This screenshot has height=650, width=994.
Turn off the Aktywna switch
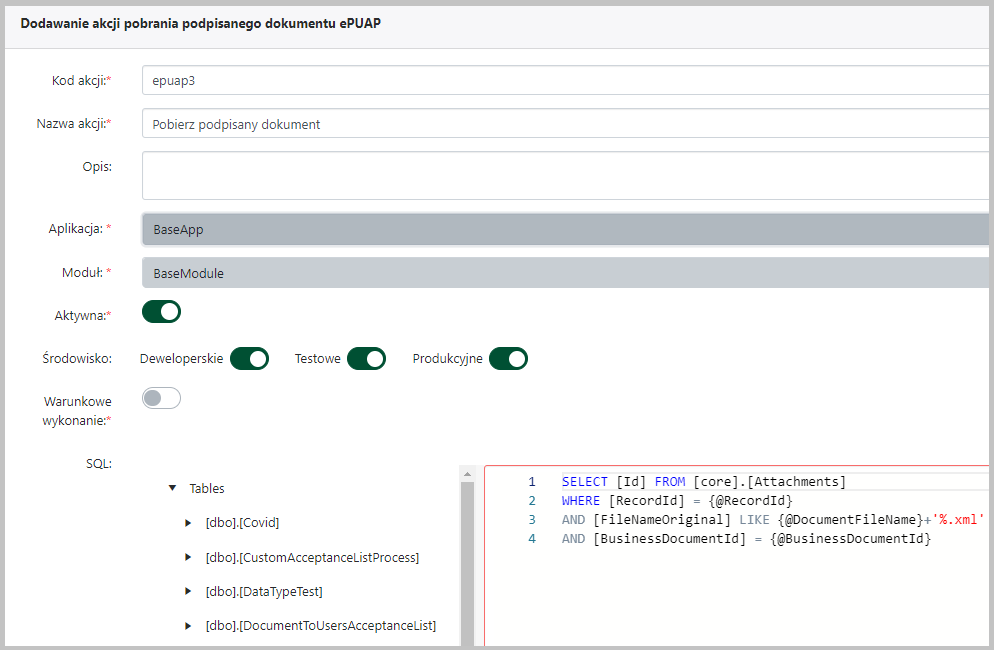click(161, 312)
